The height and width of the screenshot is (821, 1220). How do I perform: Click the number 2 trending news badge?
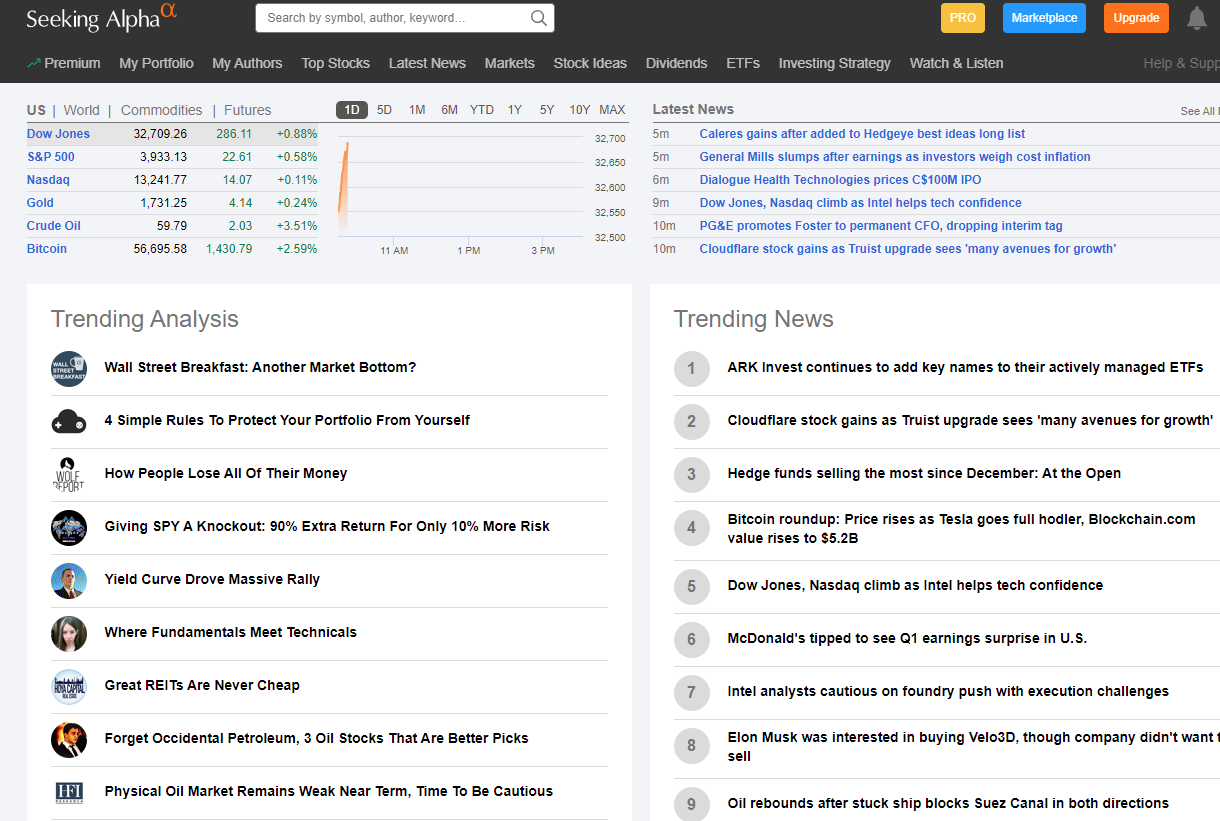[x=691, y=421]
